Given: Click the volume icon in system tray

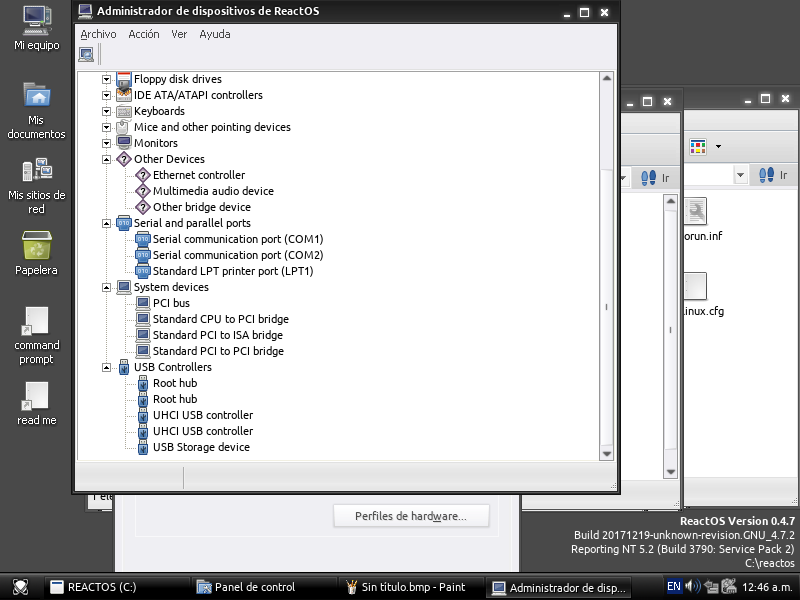Looking at the screenshot, I should 693,587.
